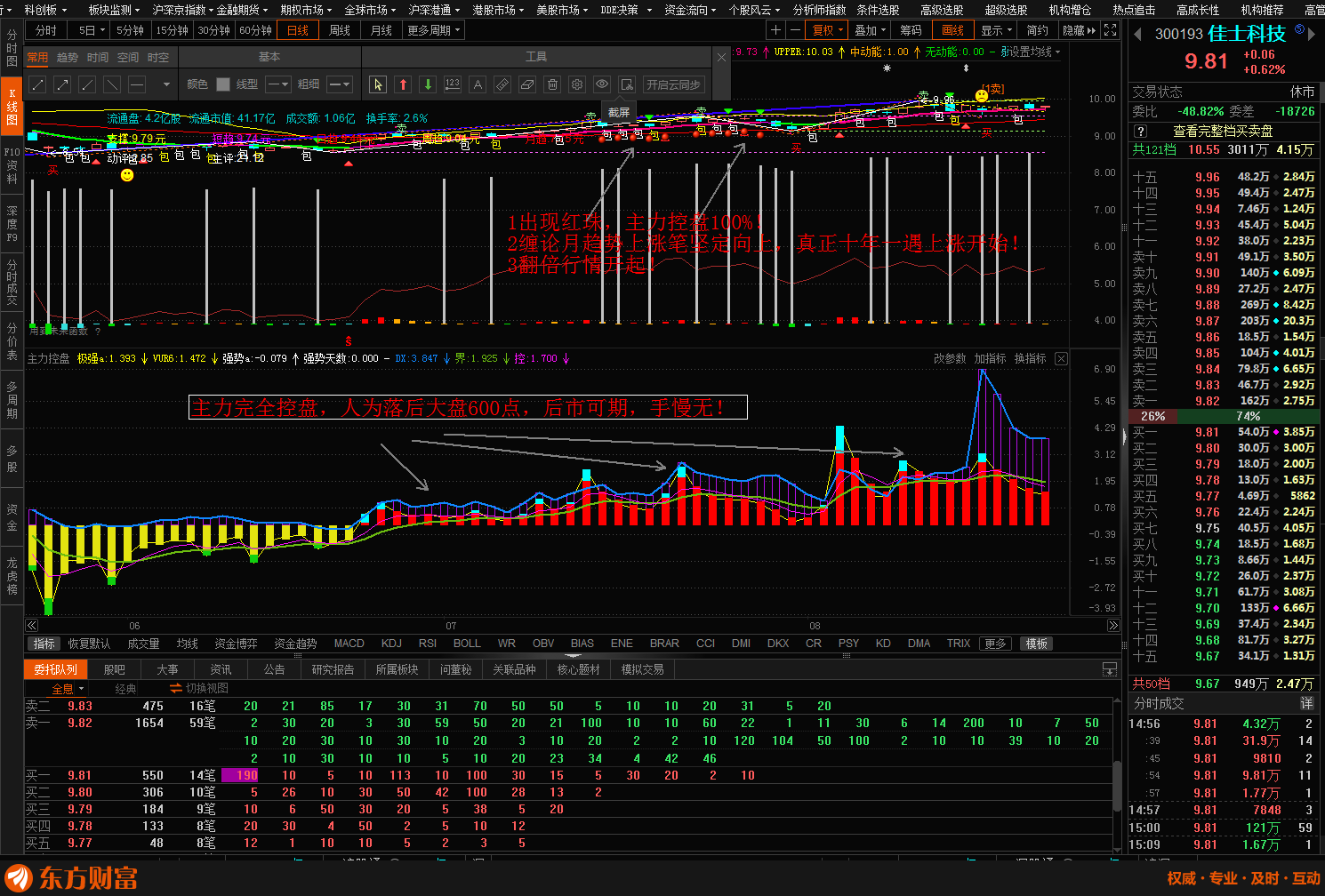1325x896 pixels.
Task: Place a green down-arrow marker
Action: (428, 84)
